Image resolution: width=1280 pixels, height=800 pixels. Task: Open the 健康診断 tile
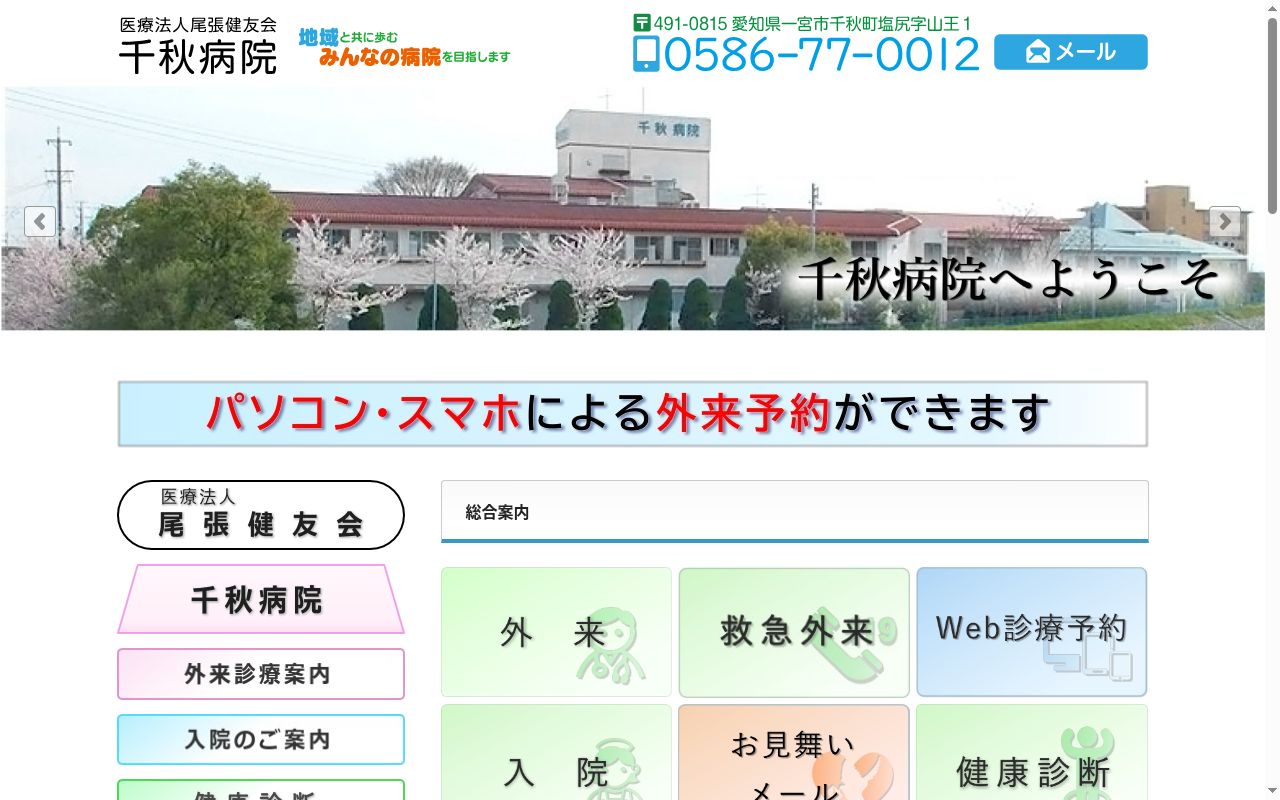click(x=1032, y=752)
